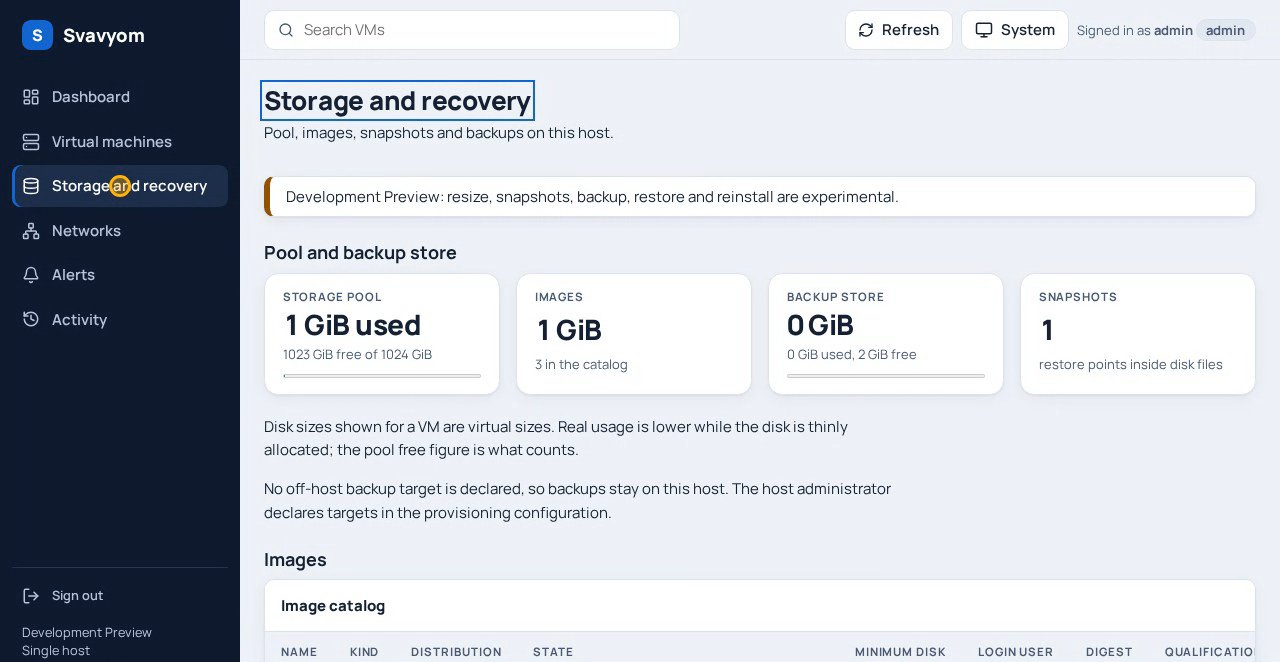Click the NAME column header
This screenshot has width=1280, height=662.
pyautogui.click(x=299, y=652)
